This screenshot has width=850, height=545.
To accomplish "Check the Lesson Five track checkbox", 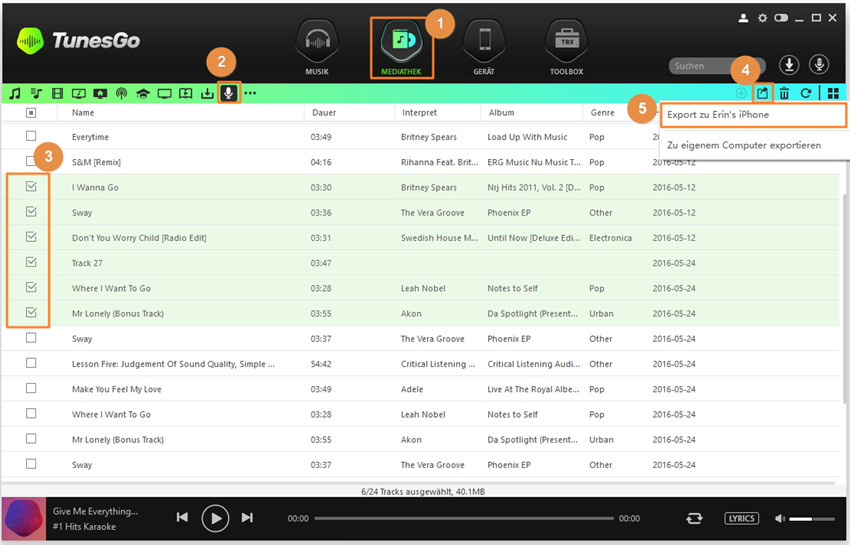I will [31, 363].
